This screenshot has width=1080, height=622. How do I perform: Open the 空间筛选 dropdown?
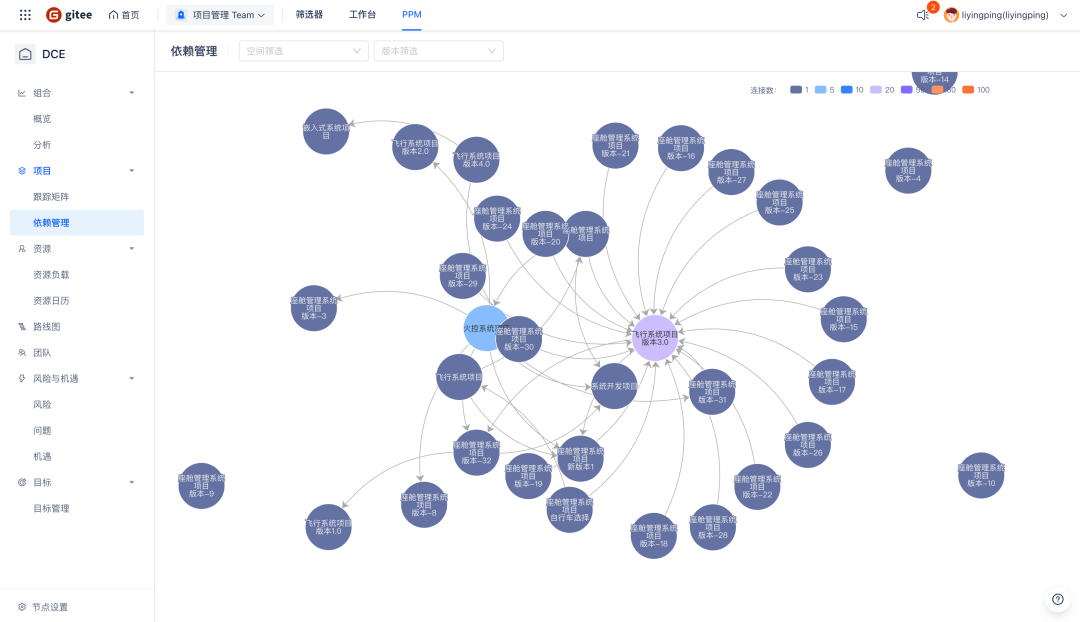[304, 51]
